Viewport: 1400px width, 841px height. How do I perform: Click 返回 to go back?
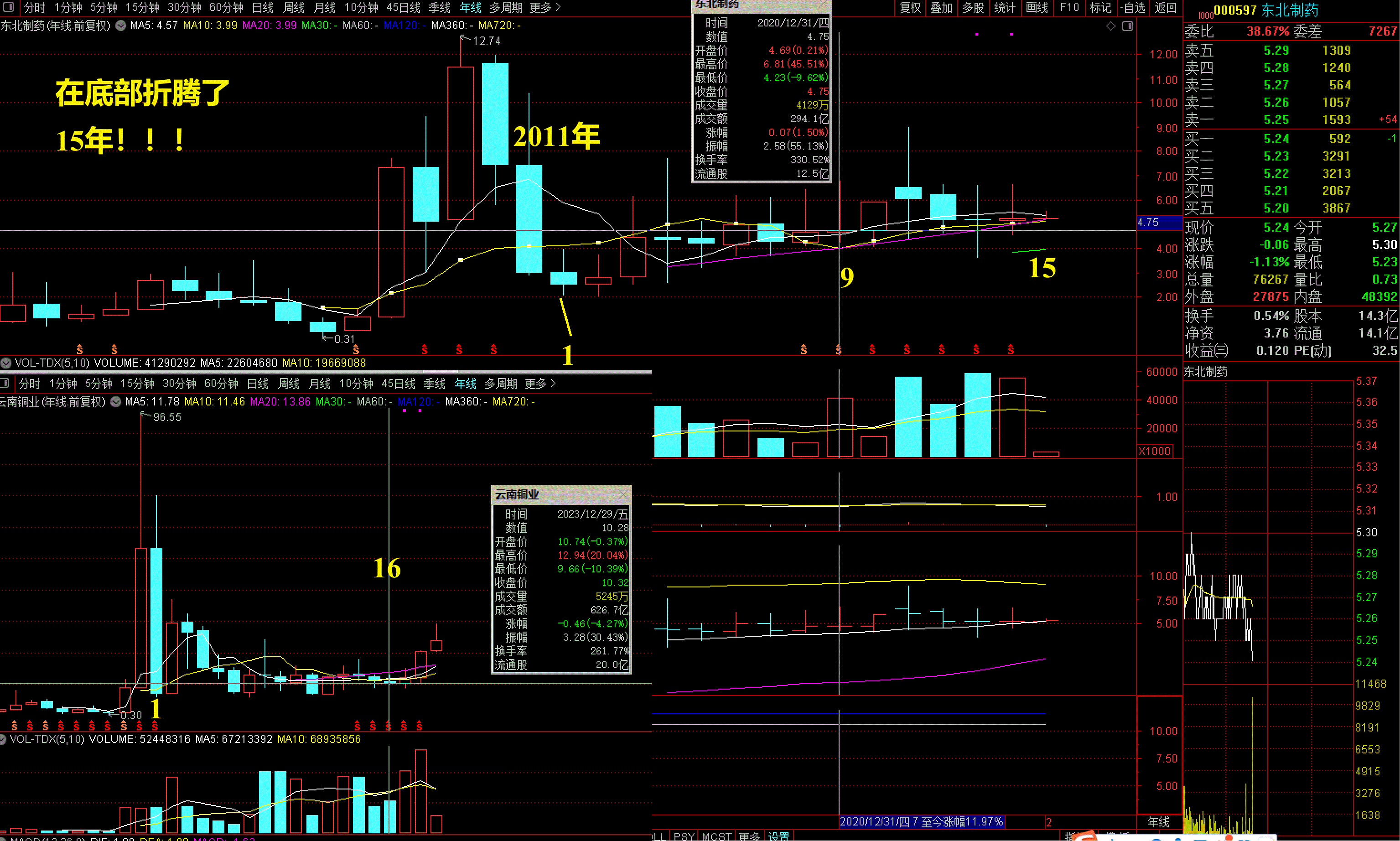1166,7
